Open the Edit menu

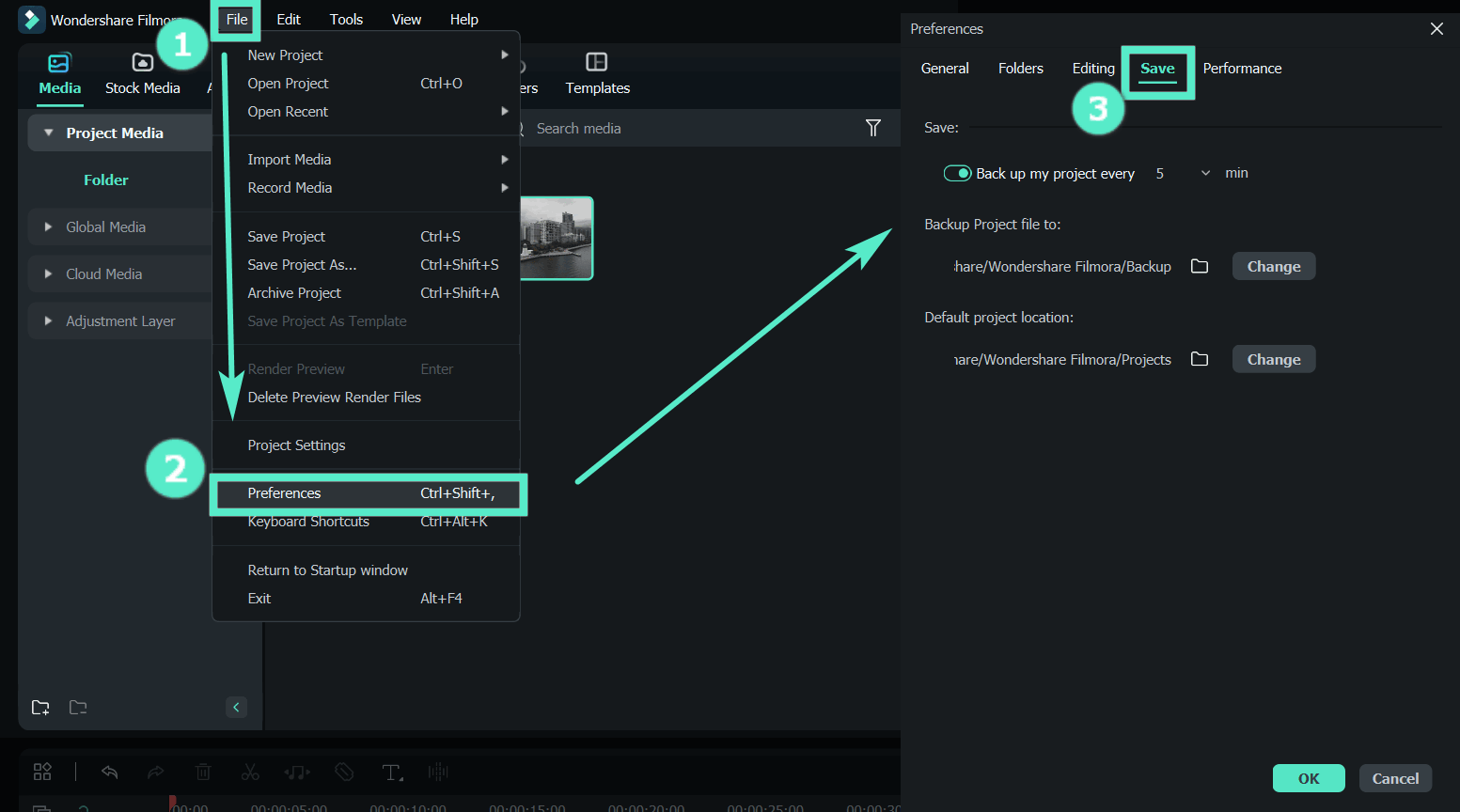click(x=289, y=19)
